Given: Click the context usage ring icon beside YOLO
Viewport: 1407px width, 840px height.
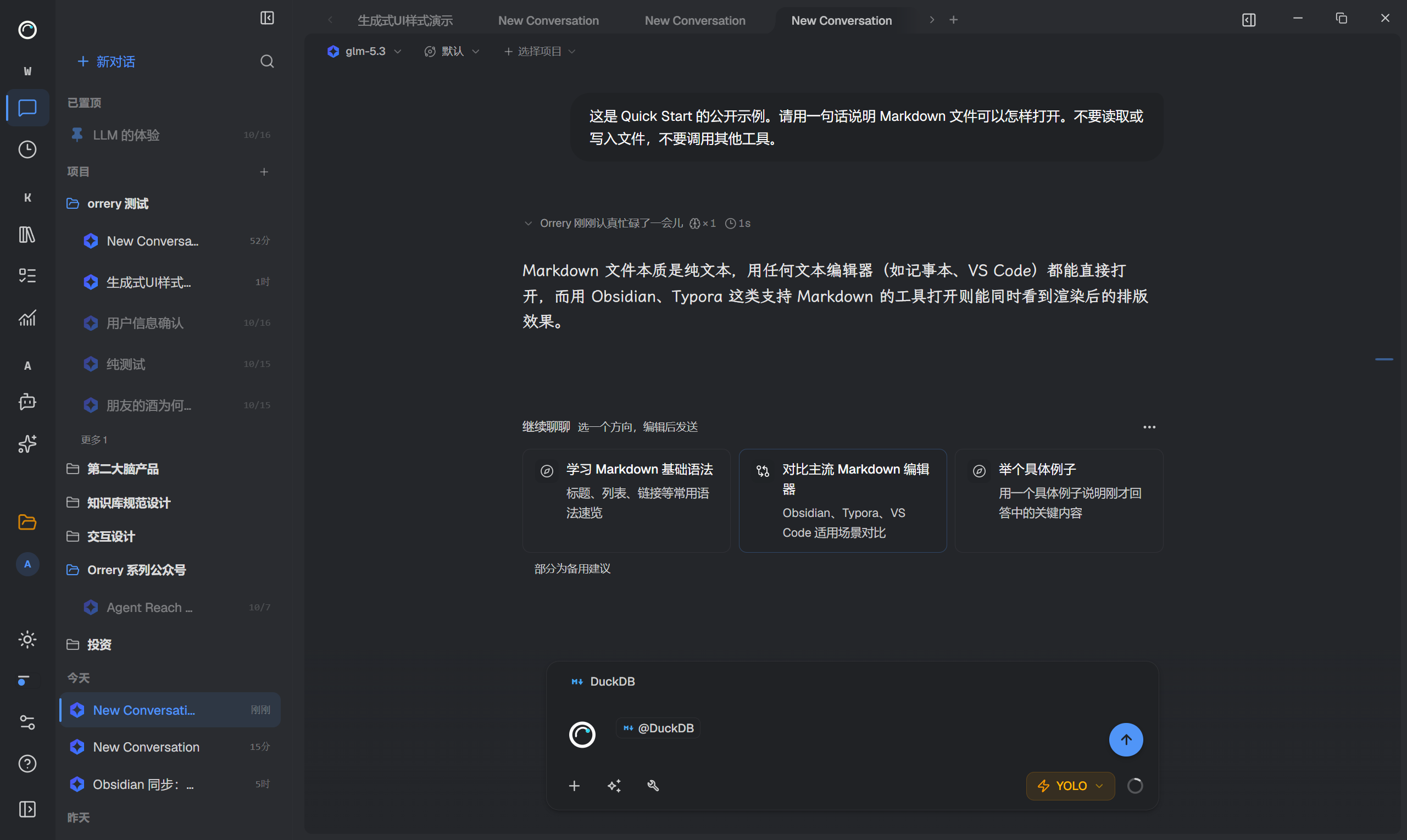Looking at the screenshot, I should [x=1136, y=786].
